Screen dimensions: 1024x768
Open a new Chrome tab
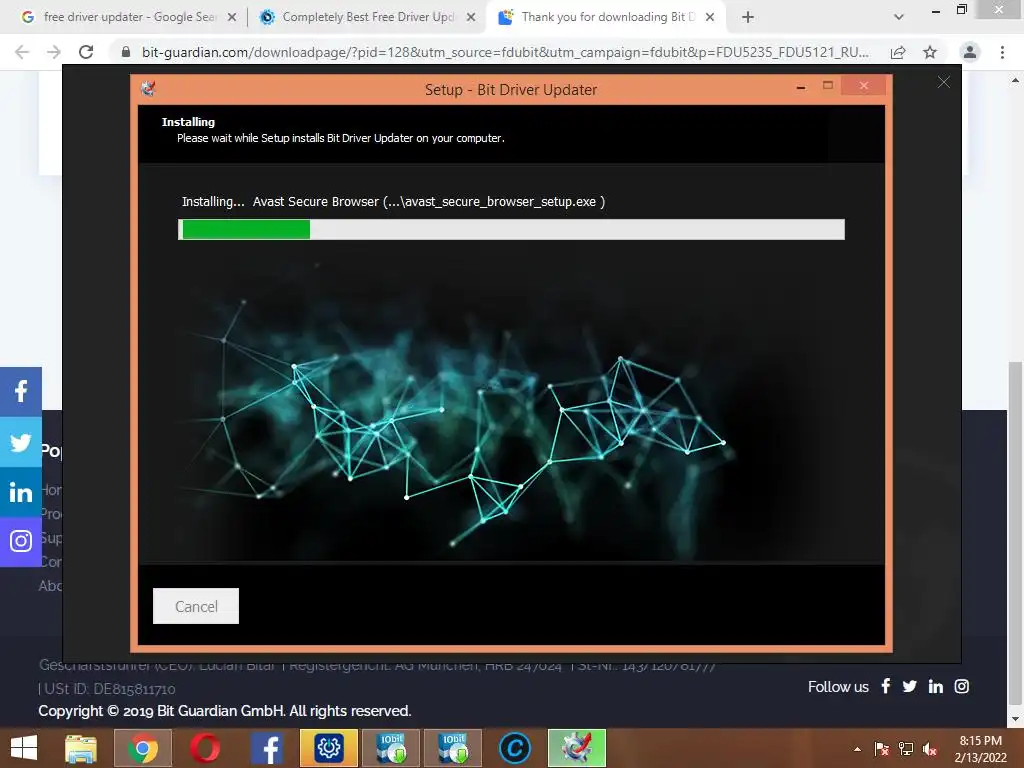pyautogui.click(x=748, y=18)
